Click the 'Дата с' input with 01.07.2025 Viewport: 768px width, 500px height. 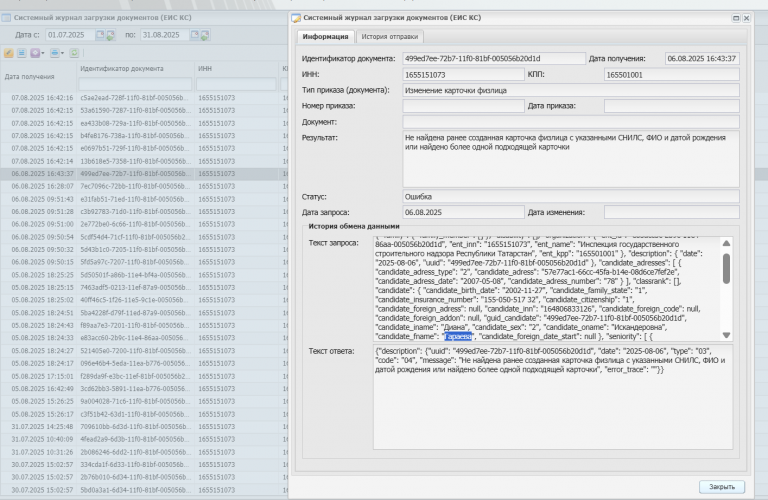pos(70,35)
